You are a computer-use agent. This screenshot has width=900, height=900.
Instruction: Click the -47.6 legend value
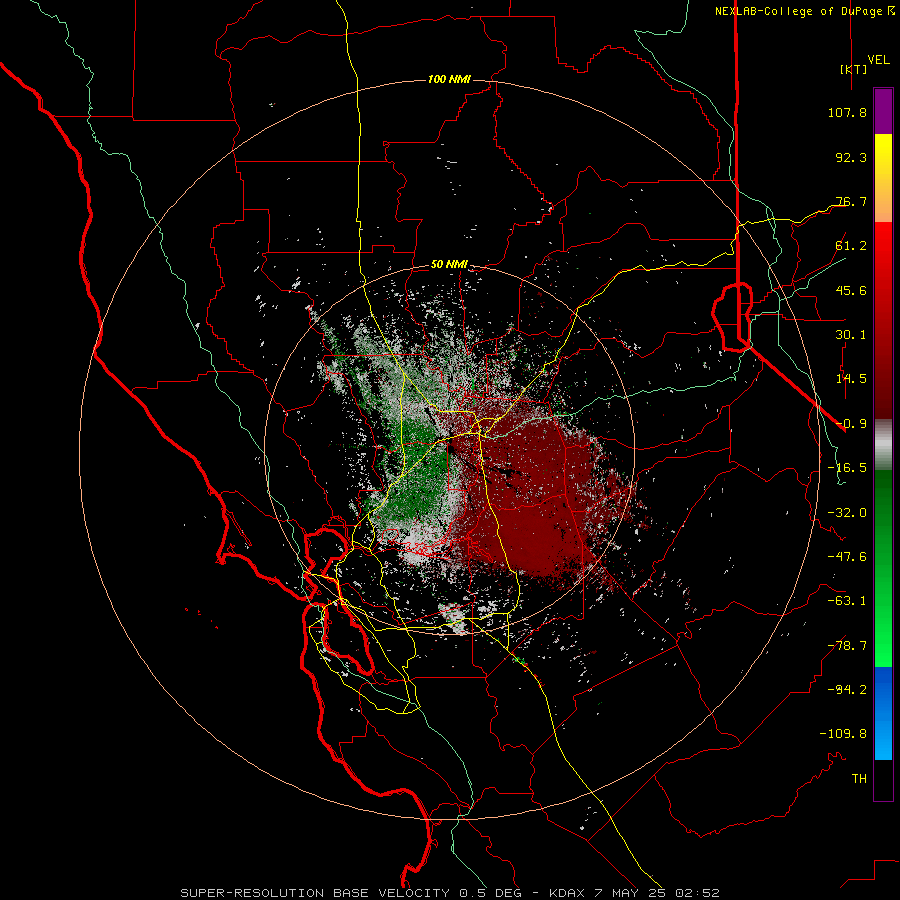tap(847, 557)
